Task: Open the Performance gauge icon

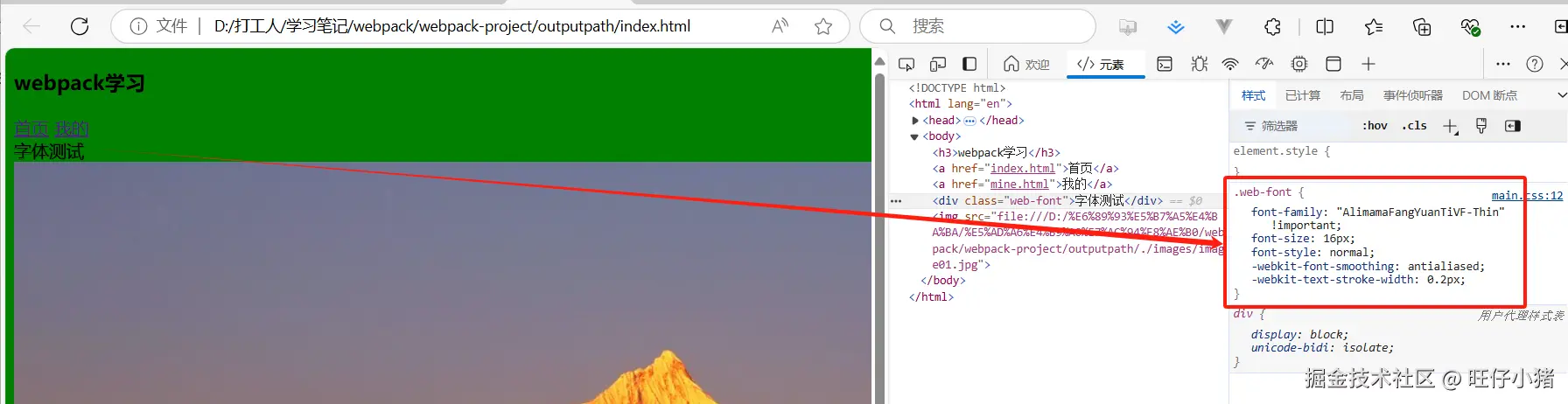Action: point(1264,64)
